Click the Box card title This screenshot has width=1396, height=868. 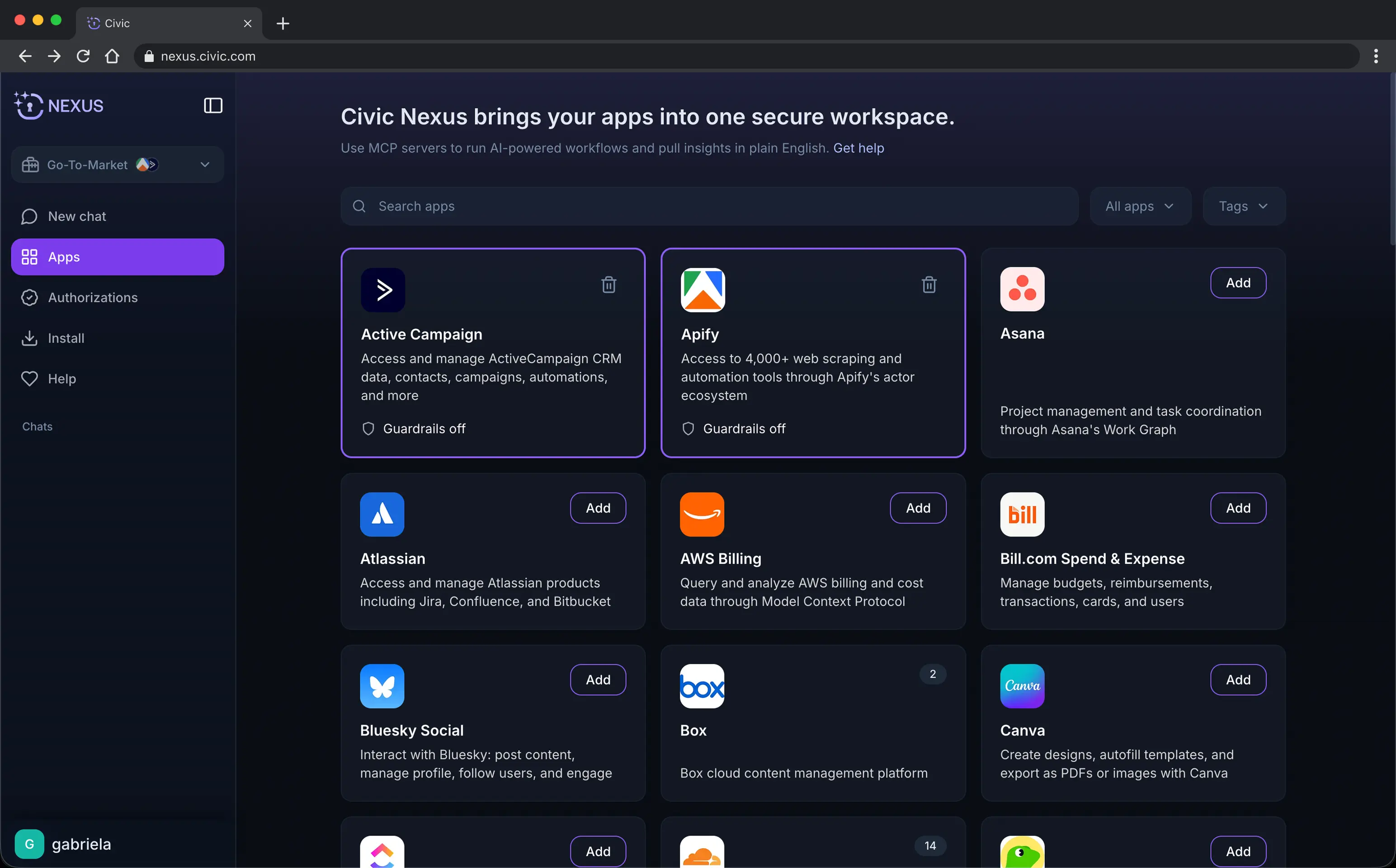coord(693,730)
